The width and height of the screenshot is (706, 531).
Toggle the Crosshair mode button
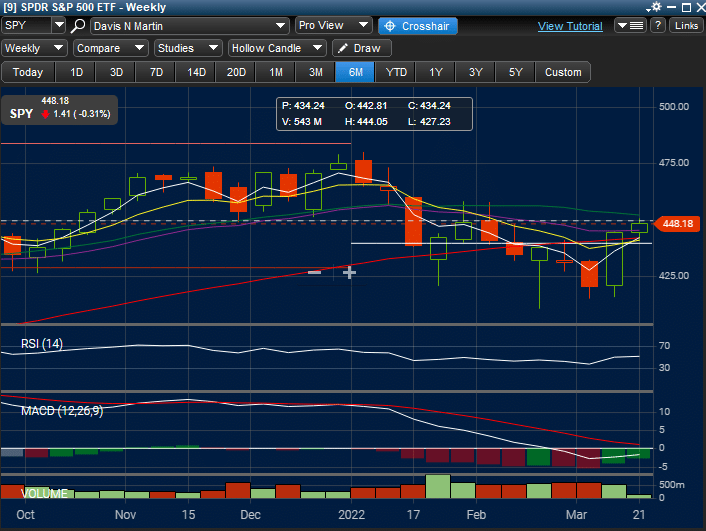[418, 26]
